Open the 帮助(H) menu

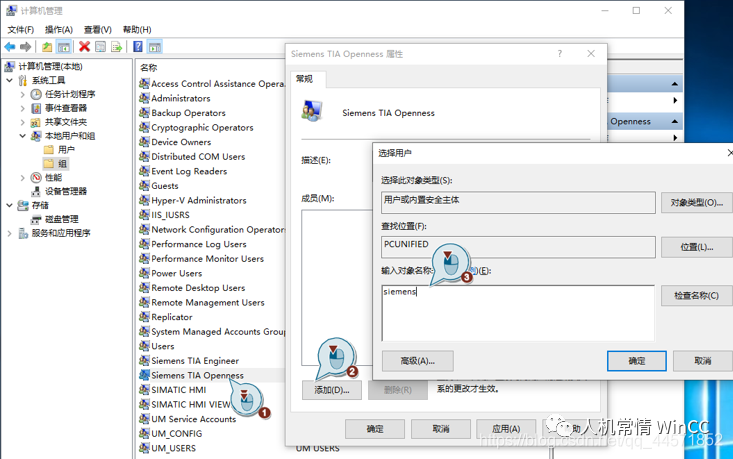tap(137, 29)
